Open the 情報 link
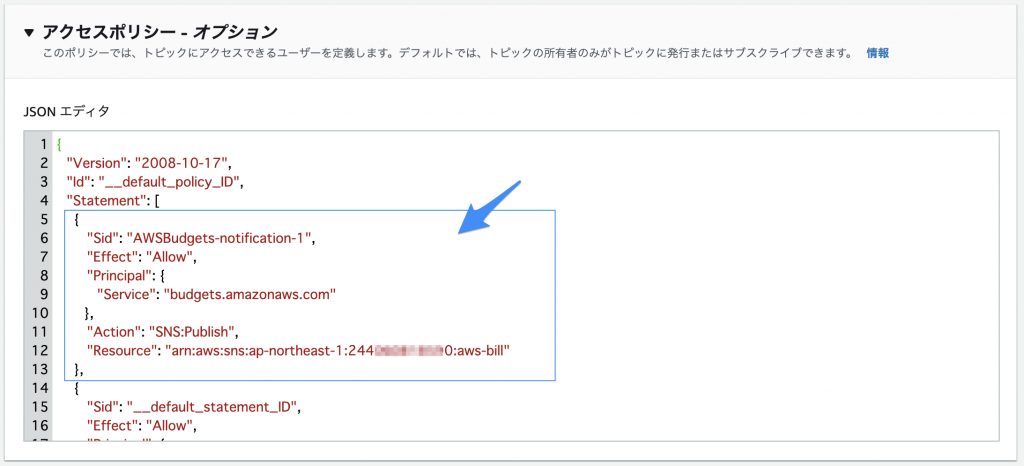 coord(877,54)
